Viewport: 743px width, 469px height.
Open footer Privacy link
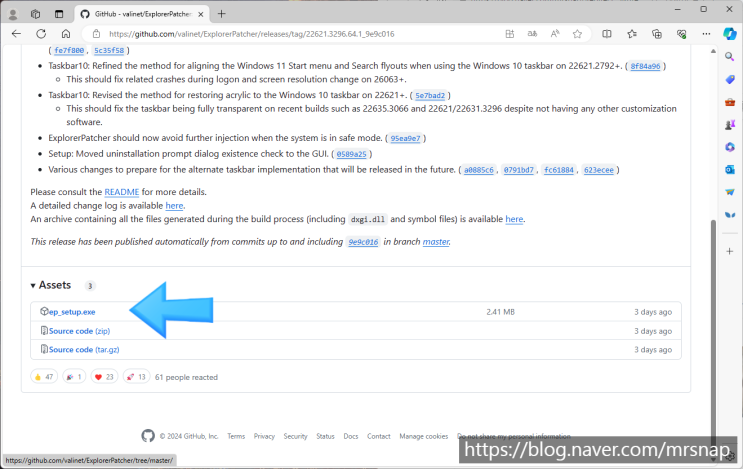tap(264, 436)
